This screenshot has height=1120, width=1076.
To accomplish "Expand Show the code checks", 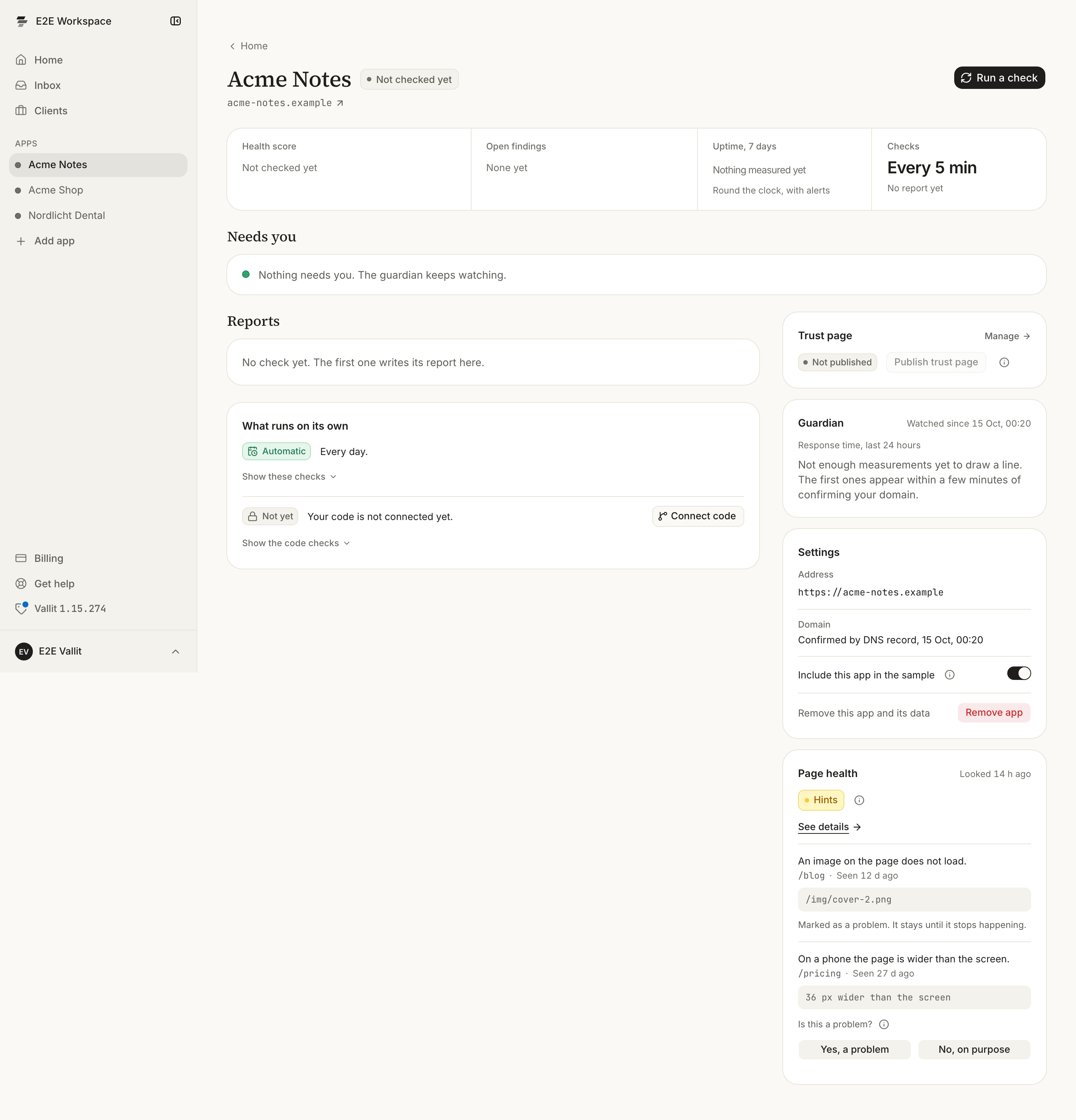I will 296,543.
